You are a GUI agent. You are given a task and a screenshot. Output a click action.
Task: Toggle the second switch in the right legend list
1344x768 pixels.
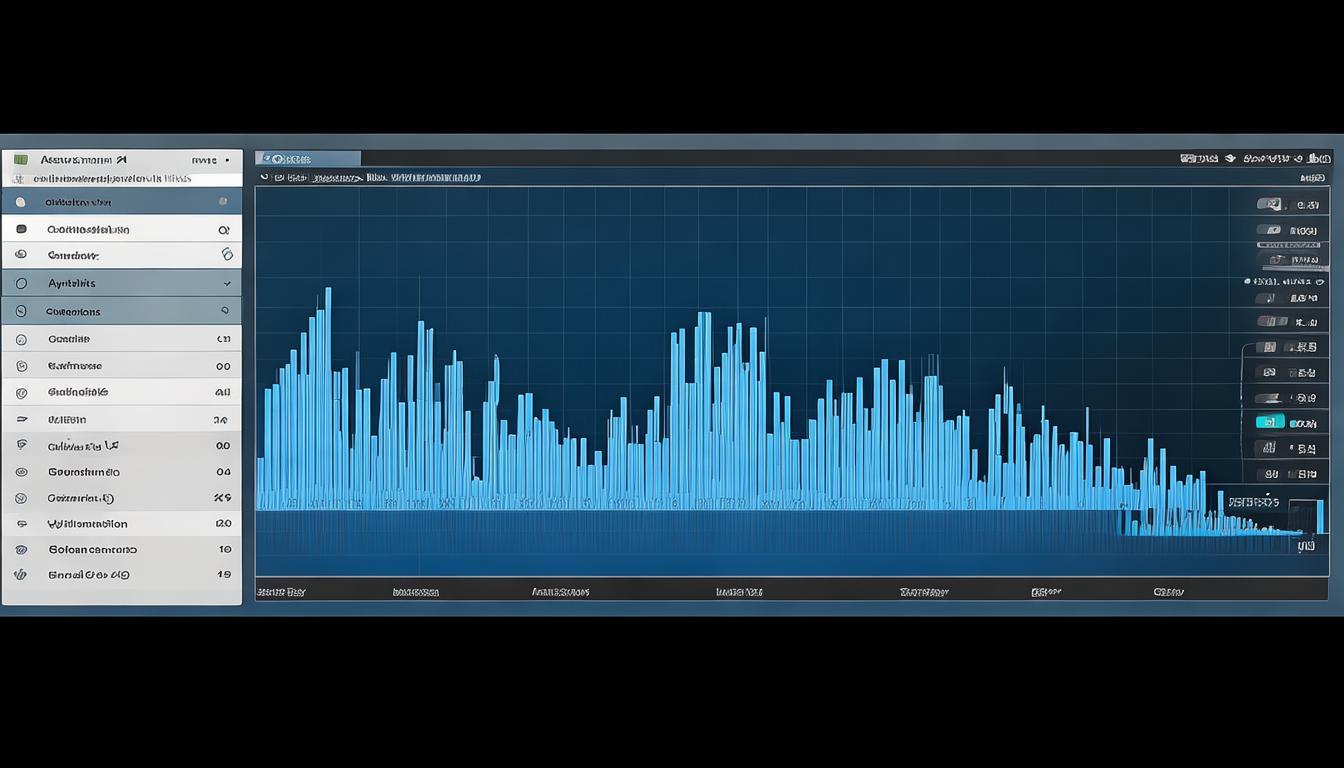tap(1269, 230)
